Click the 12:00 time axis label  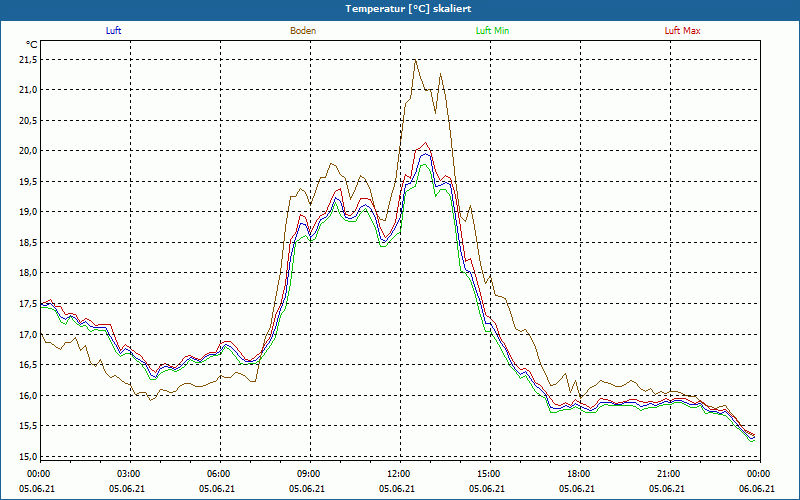[x=397, y=474]
